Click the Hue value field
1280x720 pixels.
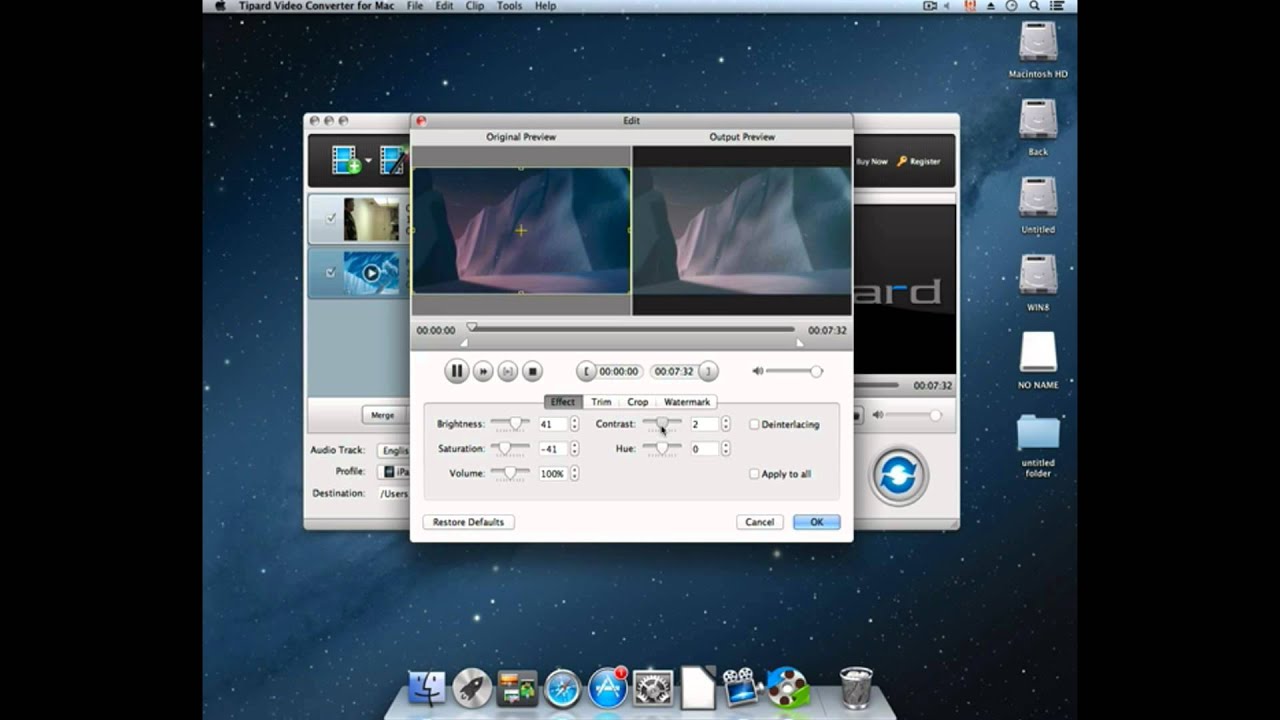tap(704, 449)
